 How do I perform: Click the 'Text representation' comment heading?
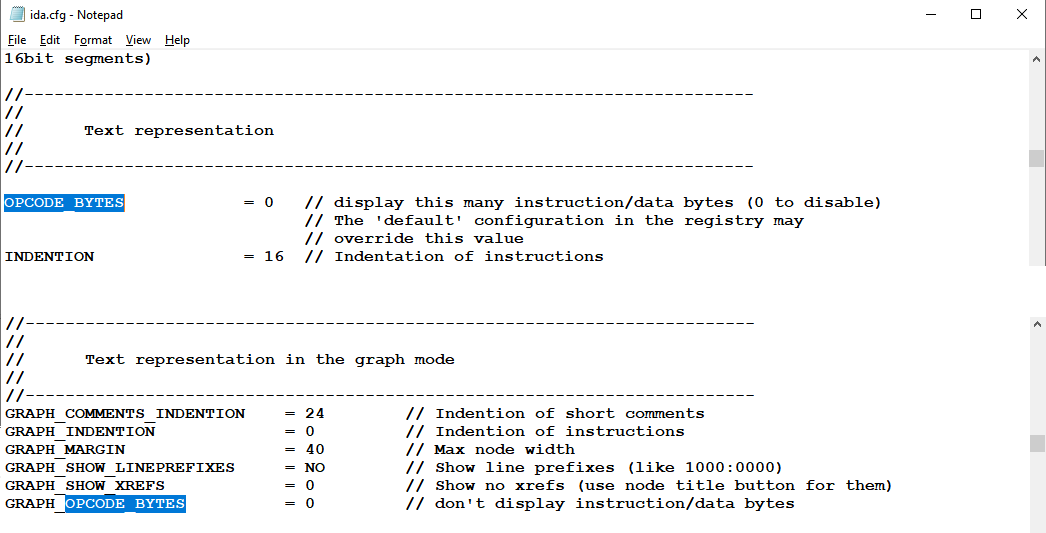pos(179,131)
